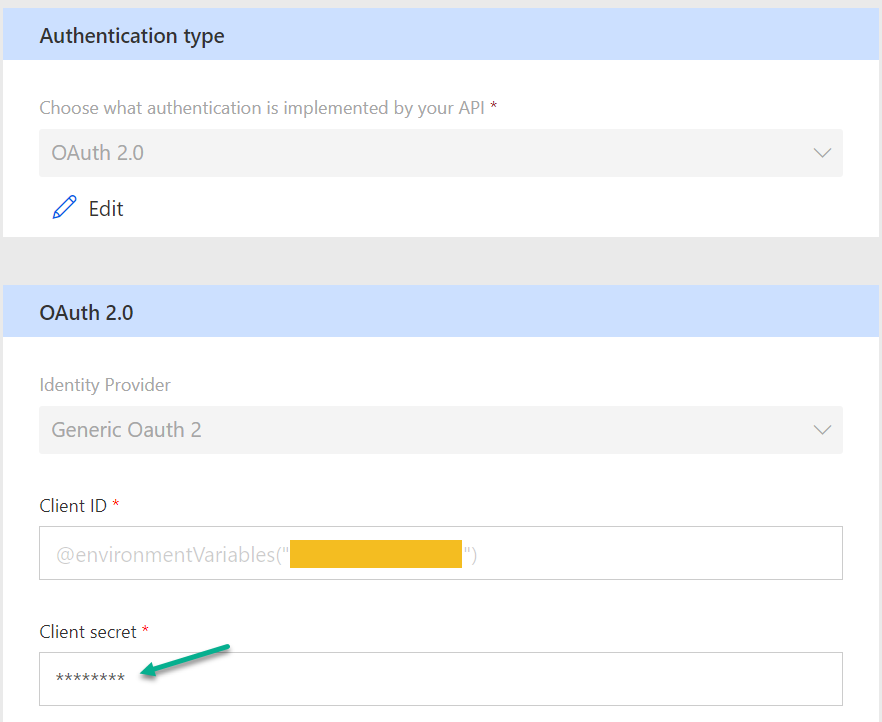Screen dimensions: 882x722
Task: Focus the Client secret input field
Action: point(440,679)
